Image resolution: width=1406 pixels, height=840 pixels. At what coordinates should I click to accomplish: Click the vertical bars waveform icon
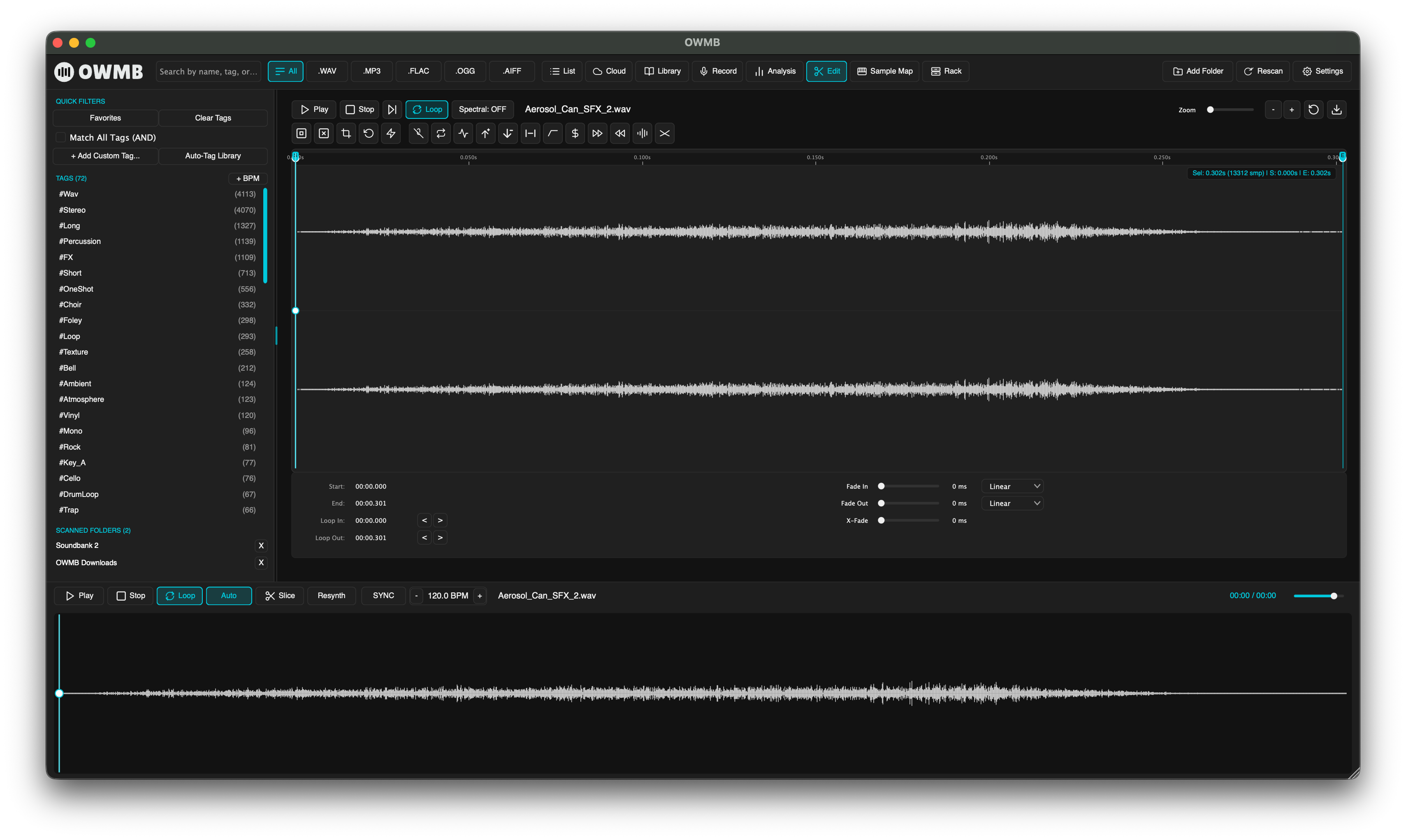coord(642,134)
